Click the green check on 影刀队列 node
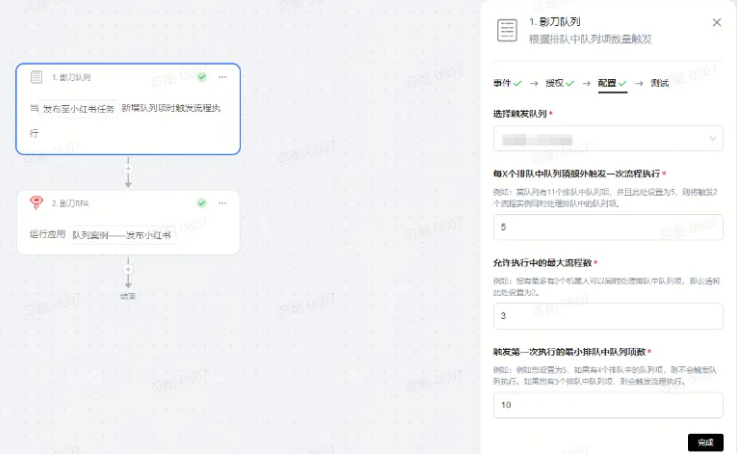 [202, 77]
